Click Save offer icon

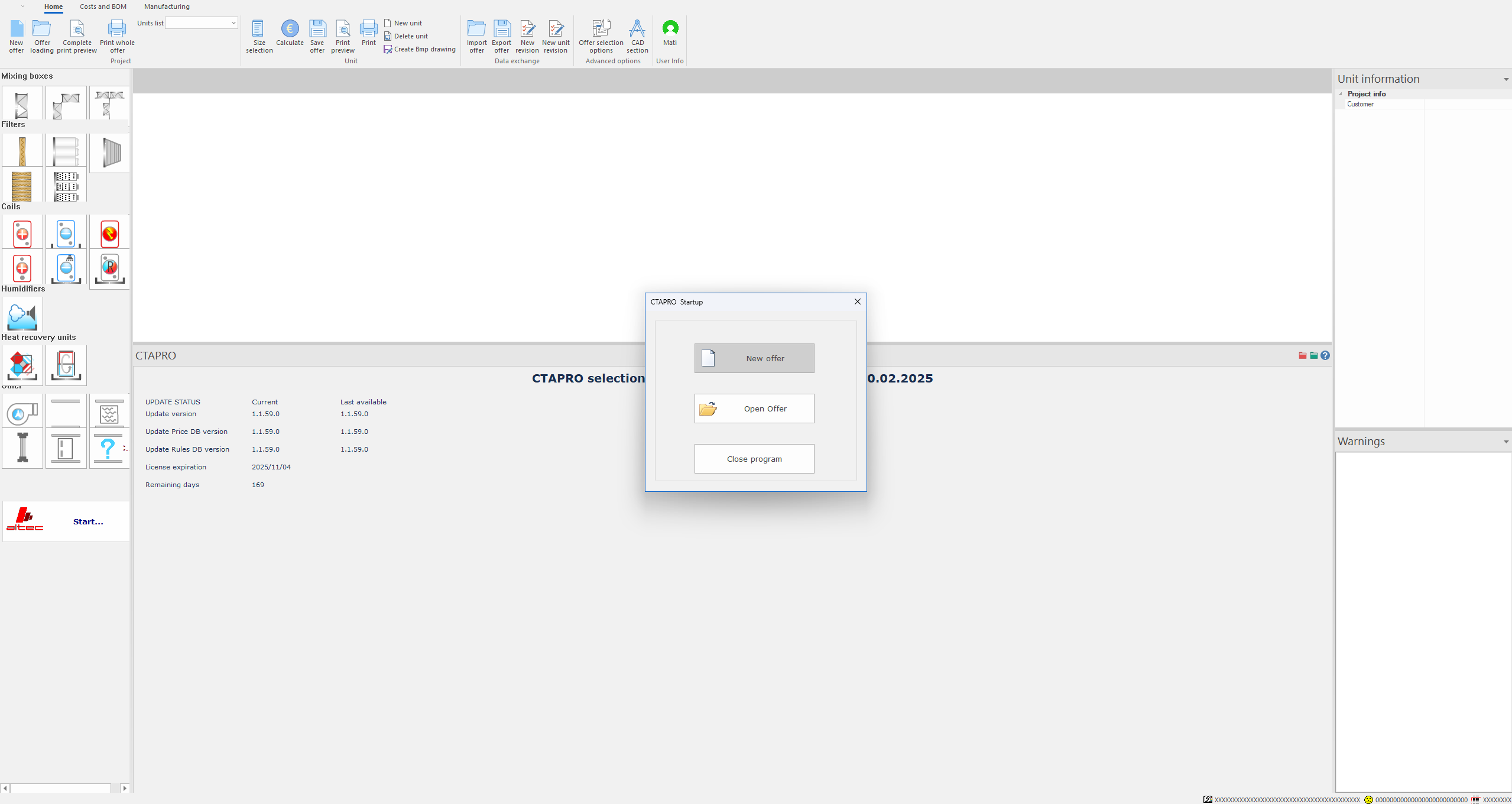[317, 37]
